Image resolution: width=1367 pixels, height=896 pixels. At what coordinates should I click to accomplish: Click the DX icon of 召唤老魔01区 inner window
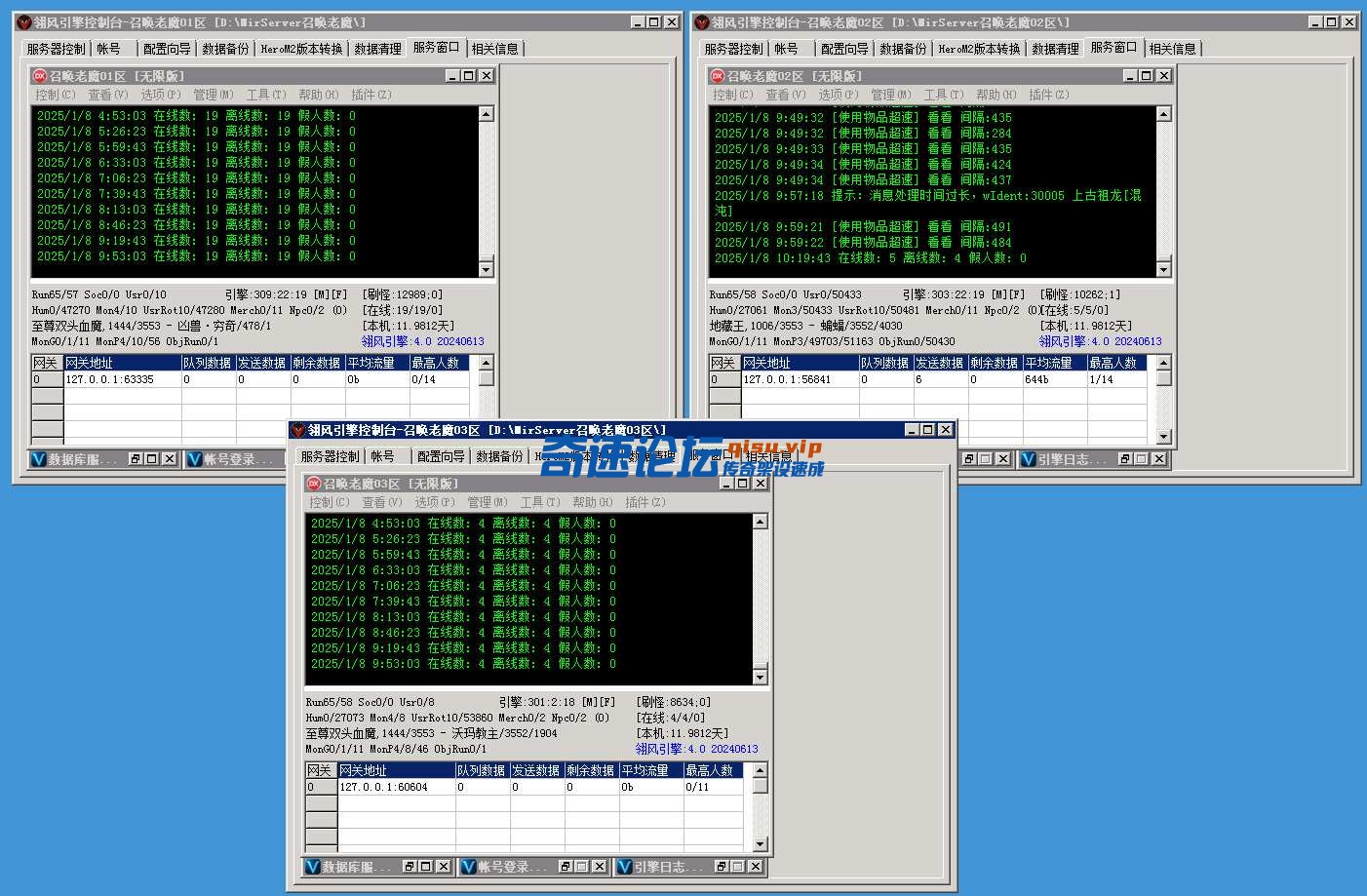[x=40, y=76]
